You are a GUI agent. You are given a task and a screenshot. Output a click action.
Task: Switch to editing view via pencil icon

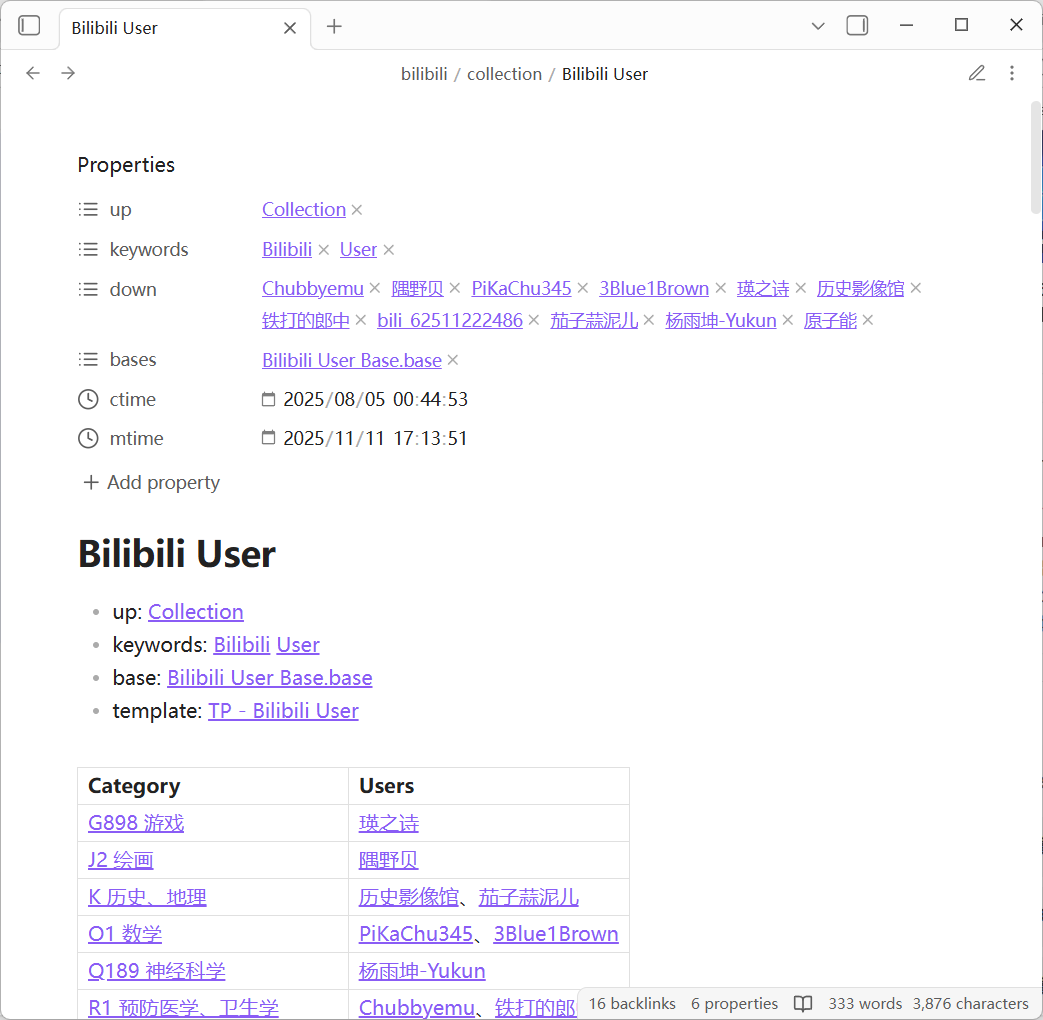pos(977,73)
